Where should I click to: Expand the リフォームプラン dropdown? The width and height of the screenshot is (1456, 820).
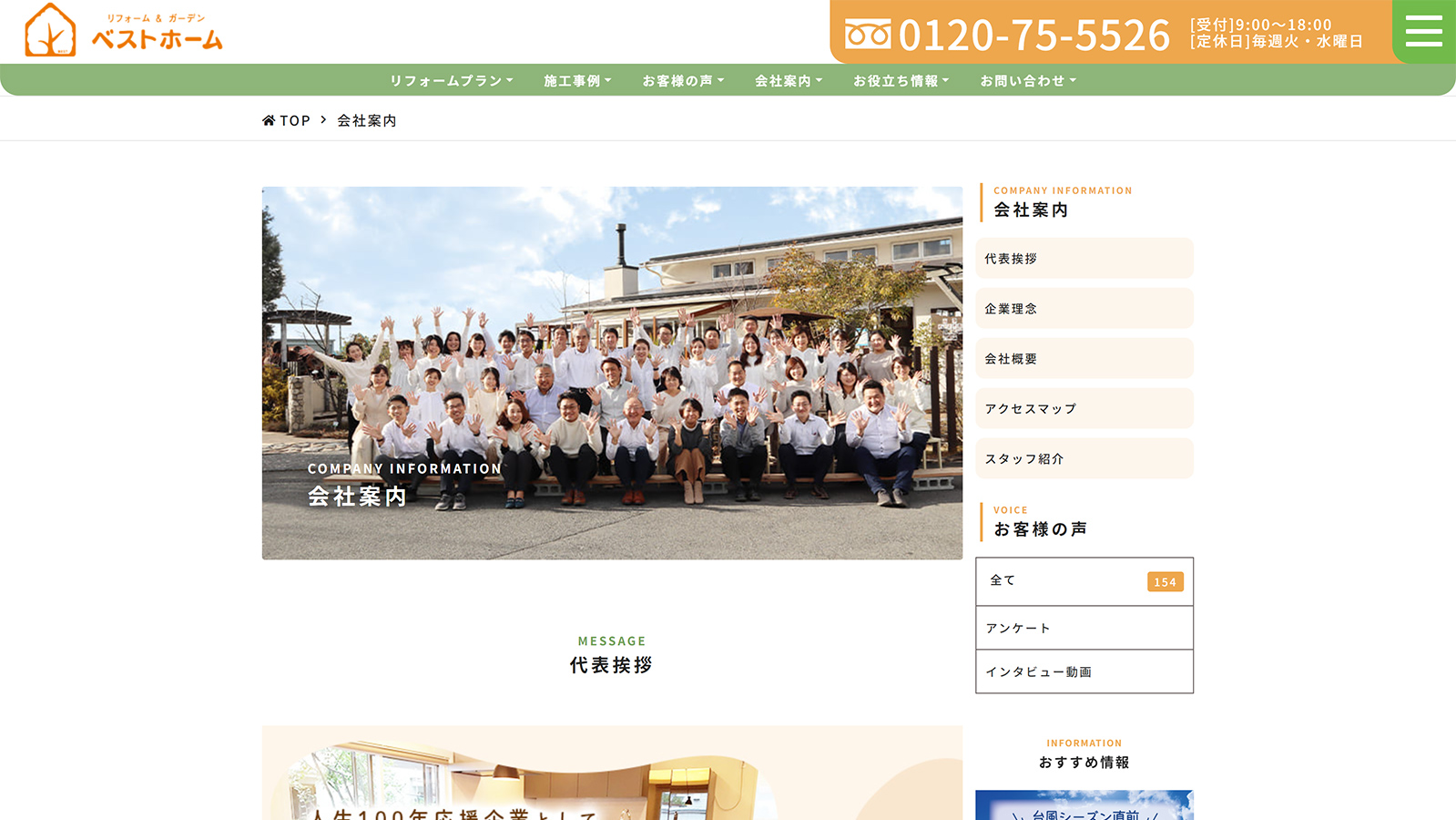coord(451,81)
